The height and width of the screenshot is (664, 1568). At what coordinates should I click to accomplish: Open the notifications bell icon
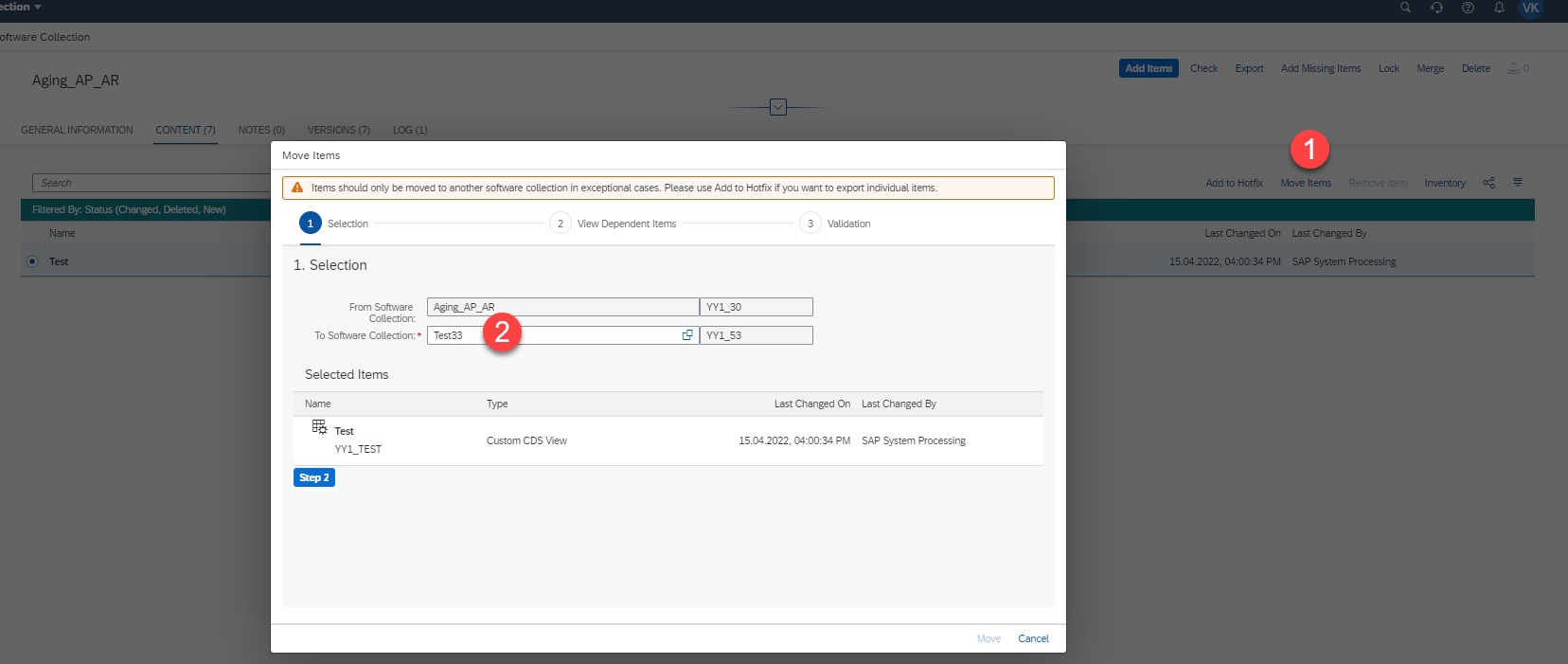tap(1499, 8)
